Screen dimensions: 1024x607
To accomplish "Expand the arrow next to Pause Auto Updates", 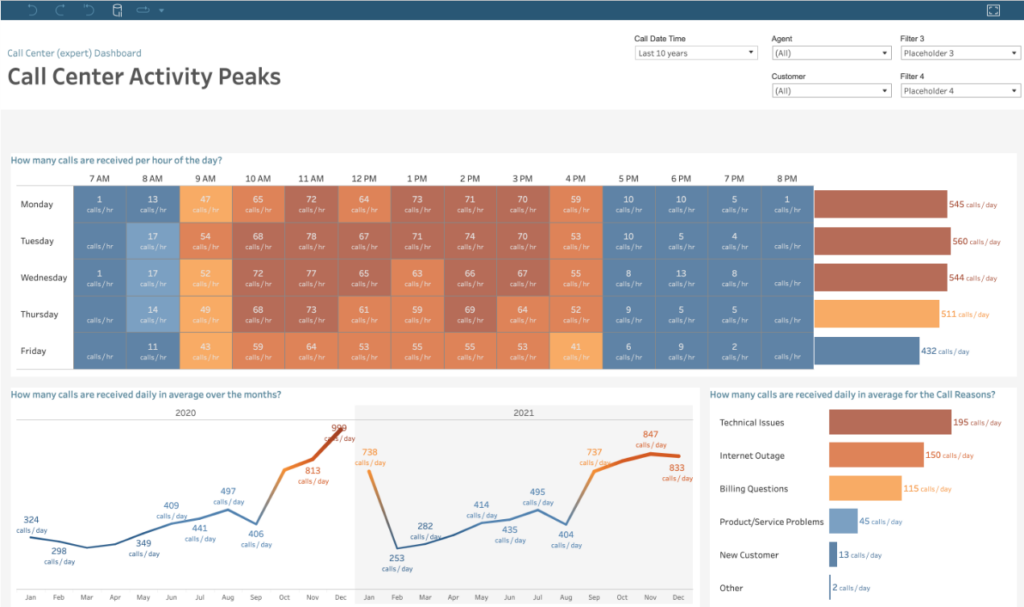I will [161, 11].
